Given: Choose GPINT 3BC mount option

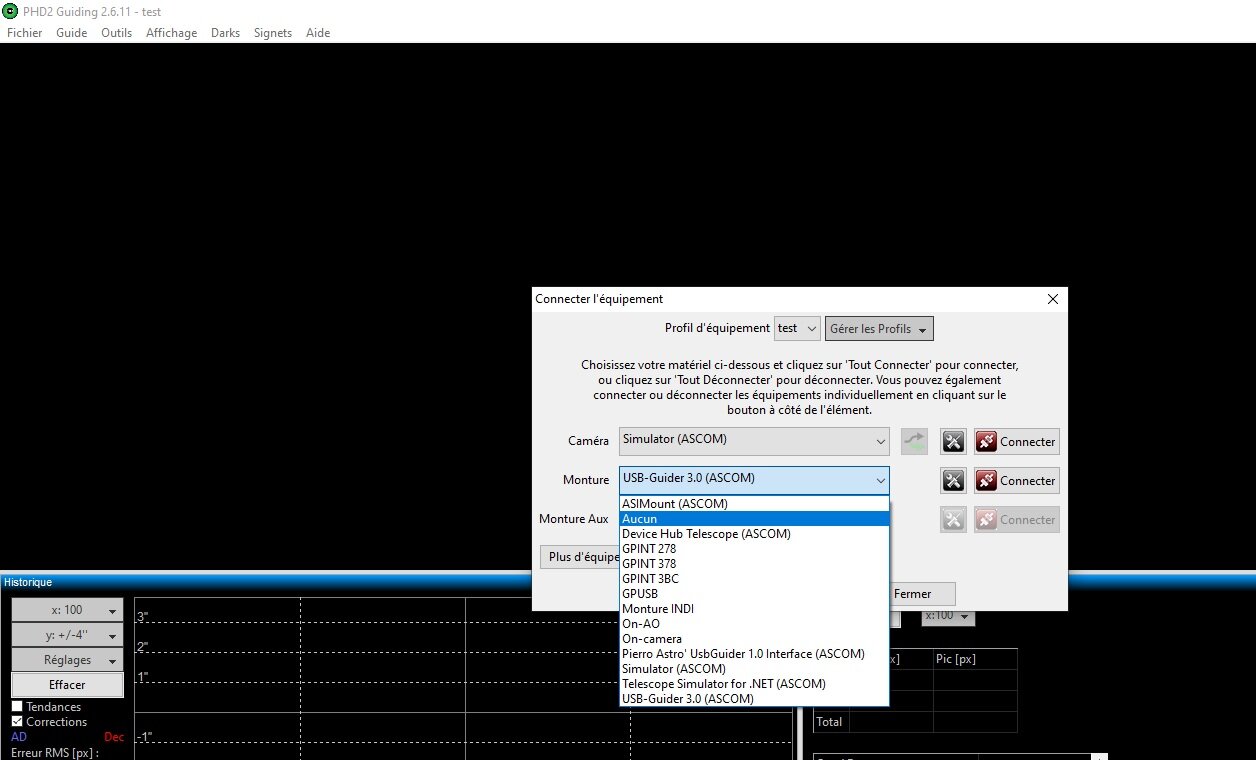Looking at the screenshot, I should coord(754,579).
